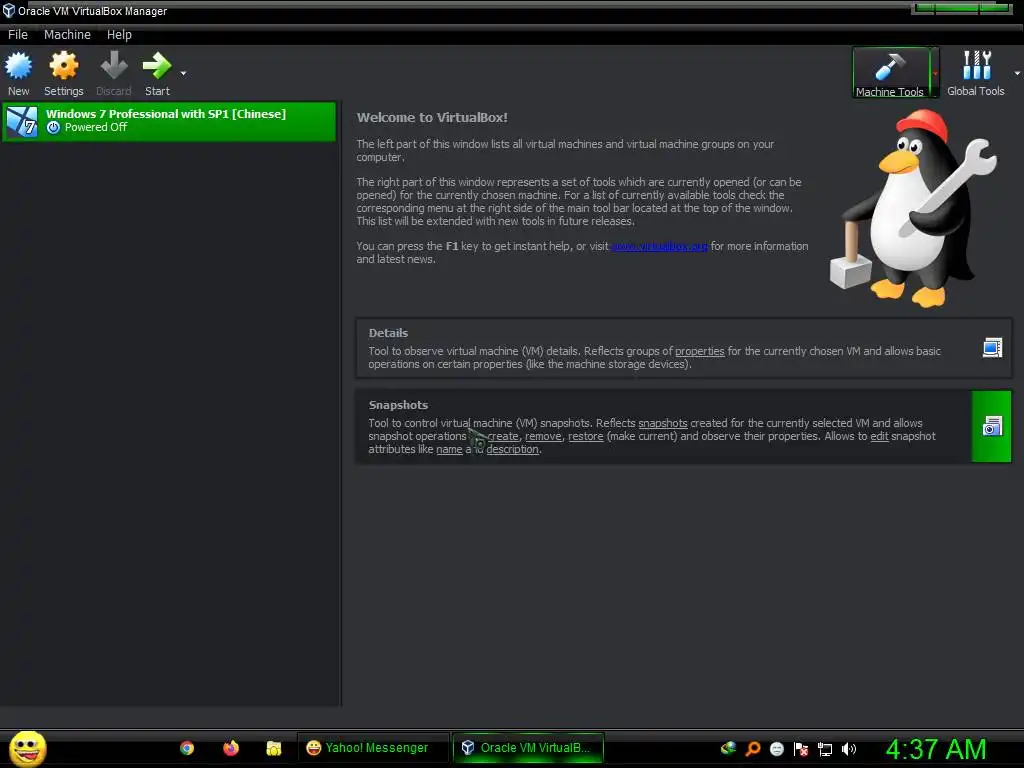The height and width of the screenshot is (768, 1024).
Task: Click the globe network tray icon
Action: (728, 748)
